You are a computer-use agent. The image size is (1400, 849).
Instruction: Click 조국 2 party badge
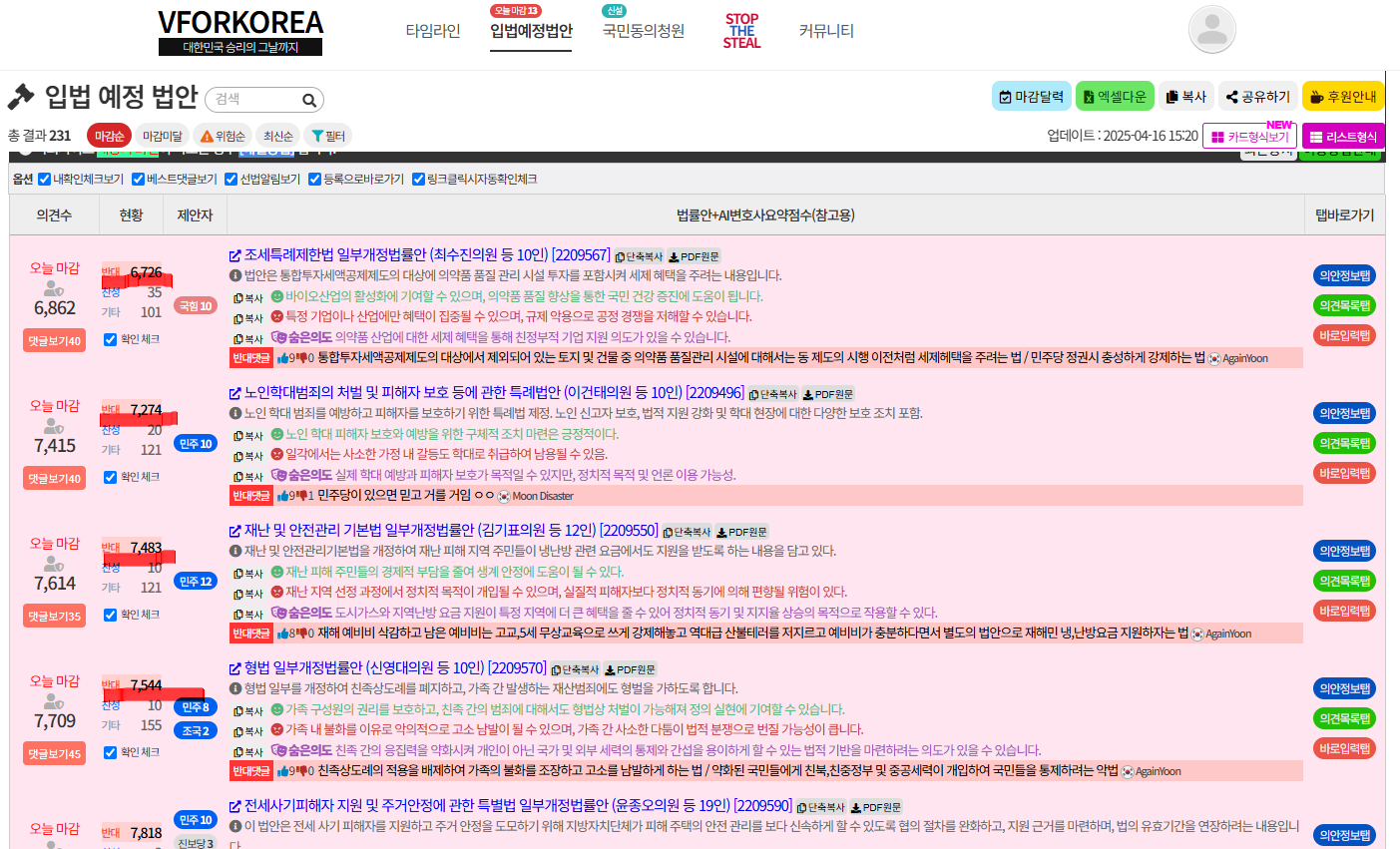coord(196,730)
